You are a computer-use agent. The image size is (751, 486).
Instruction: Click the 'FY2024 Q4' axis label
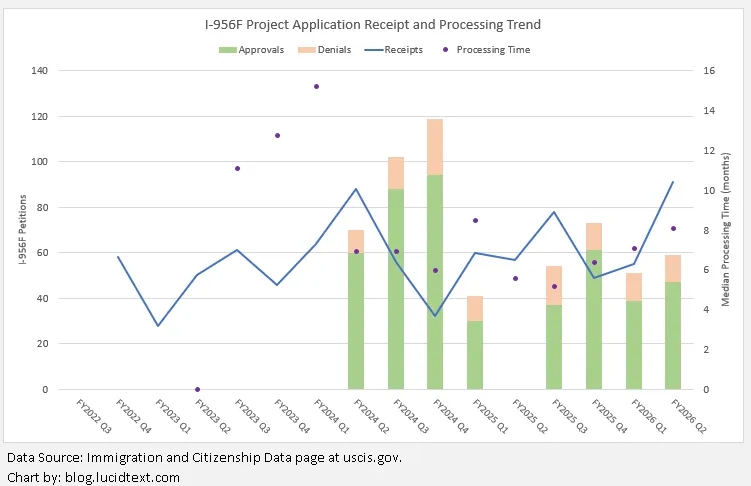click(x=451, y=416)
